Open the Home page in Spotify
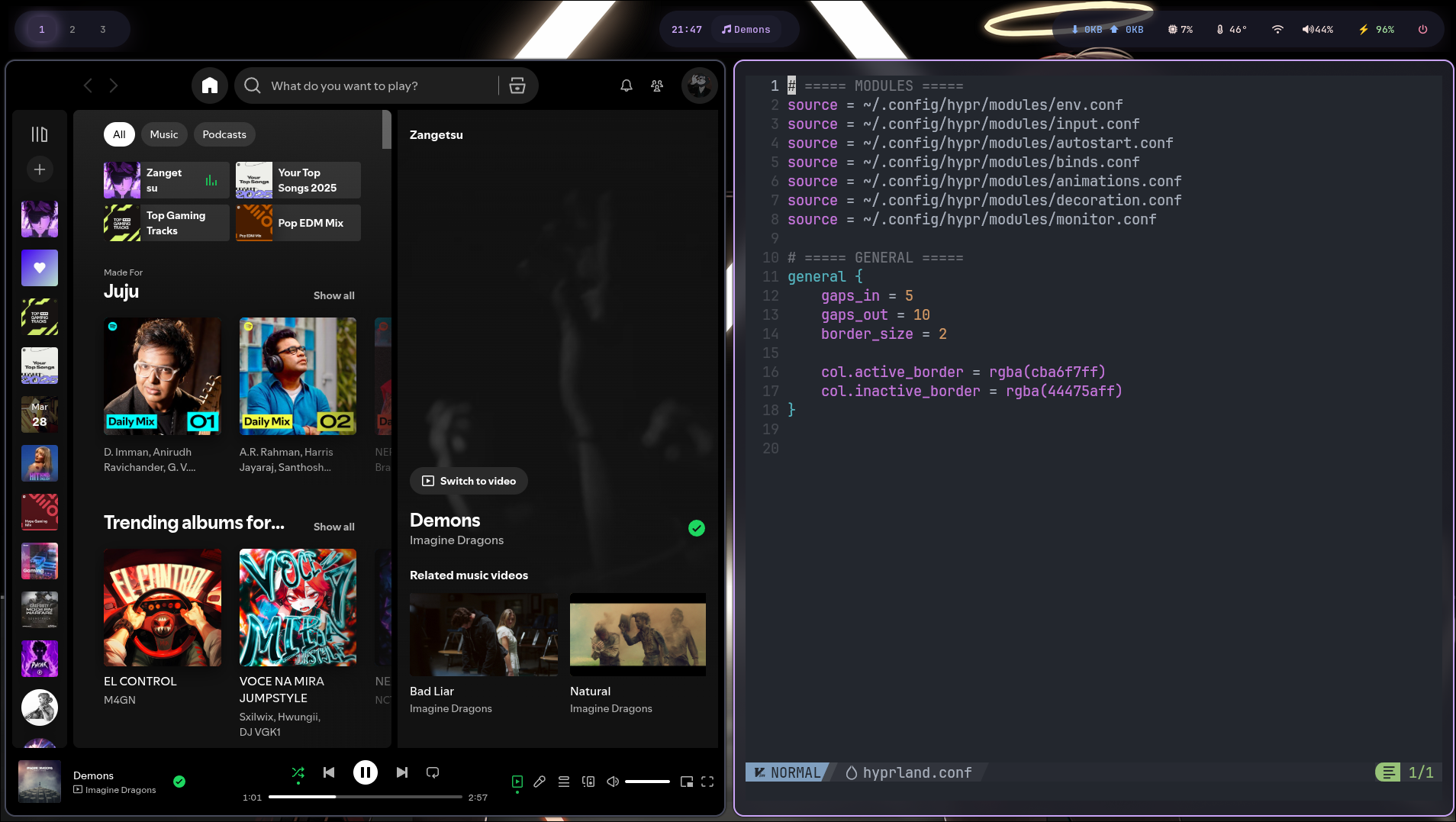The height and width of the screenshot is (822, 1456). (210, 85)
